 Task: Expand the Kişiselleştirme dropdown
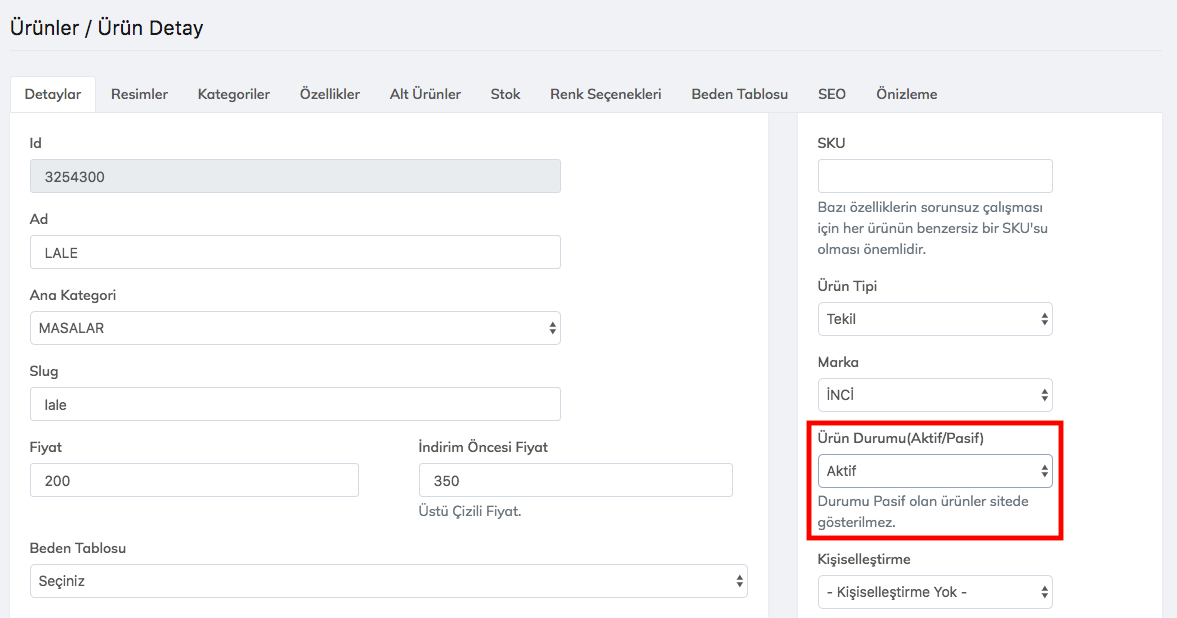(x=934, y=591)
